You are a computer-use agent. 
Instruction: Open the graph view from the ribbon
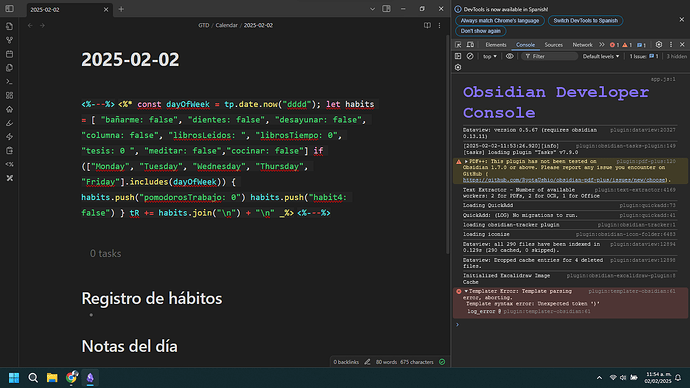9,40
